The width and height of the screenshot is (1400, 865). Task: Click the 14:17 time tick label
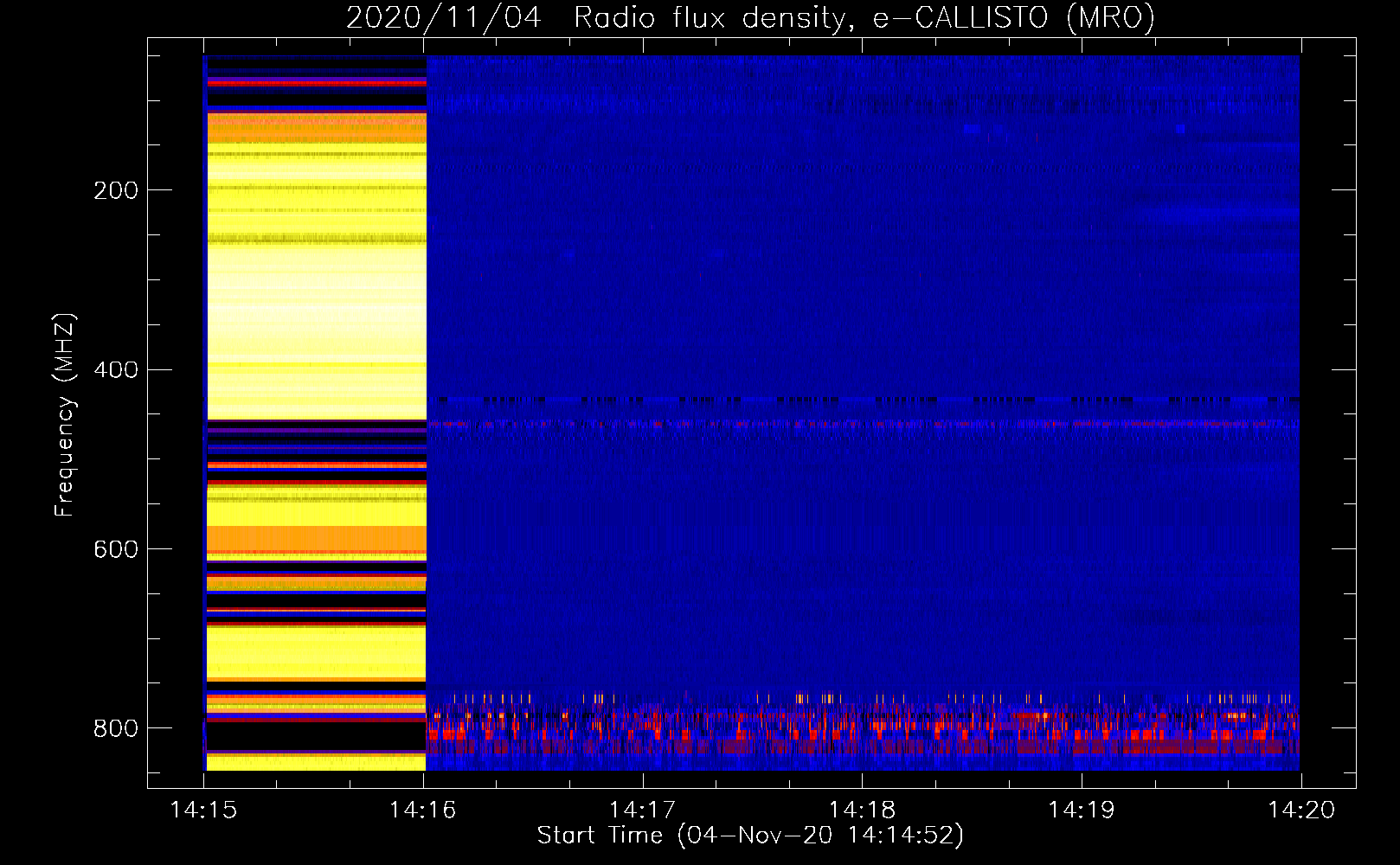click(643, 811)
